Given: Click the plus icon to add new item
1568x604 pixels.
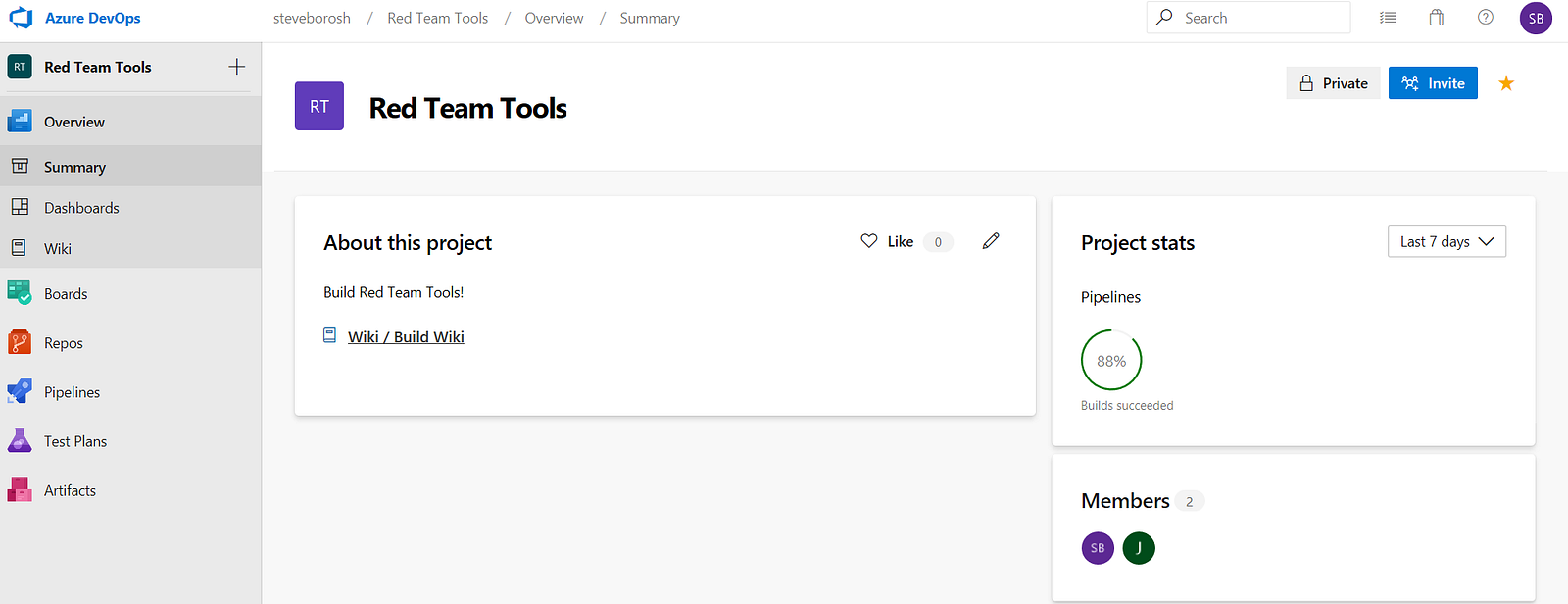Looking at the screenshot, I should 237,67.
